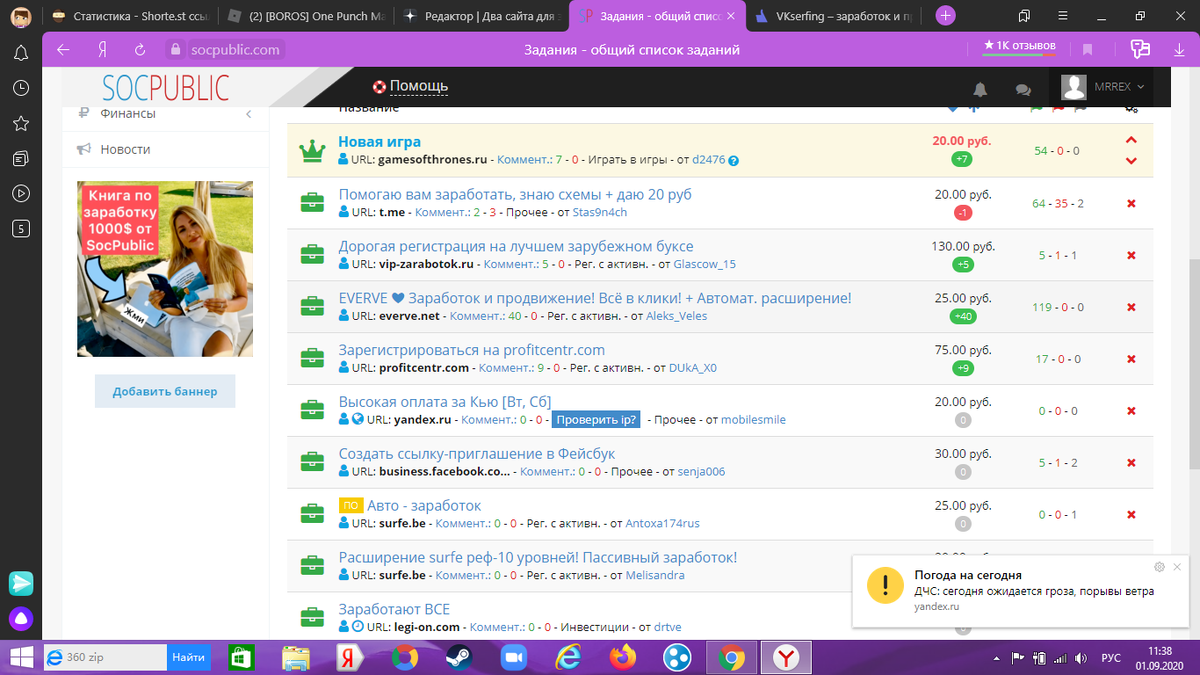
Task: Open Windows Start menu
Action: pos(20,657)
